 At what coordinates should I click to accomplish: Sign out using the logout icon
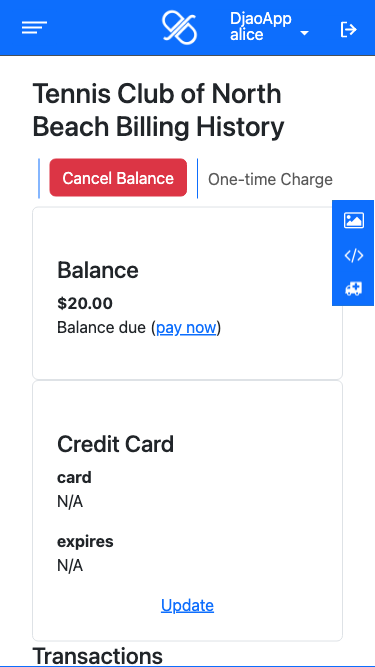click(x=349, y=29)
